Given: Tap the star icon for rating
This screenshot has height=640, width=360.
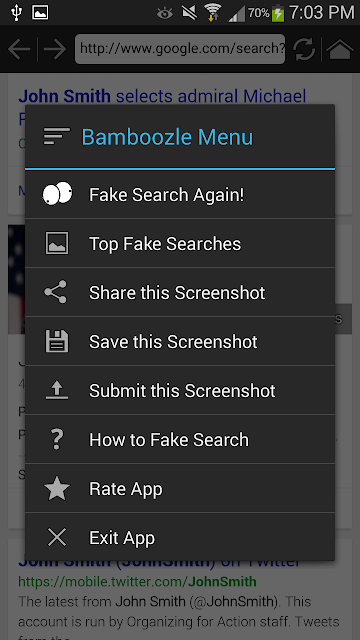Looking at the screenshot, I should coord(57,488).
